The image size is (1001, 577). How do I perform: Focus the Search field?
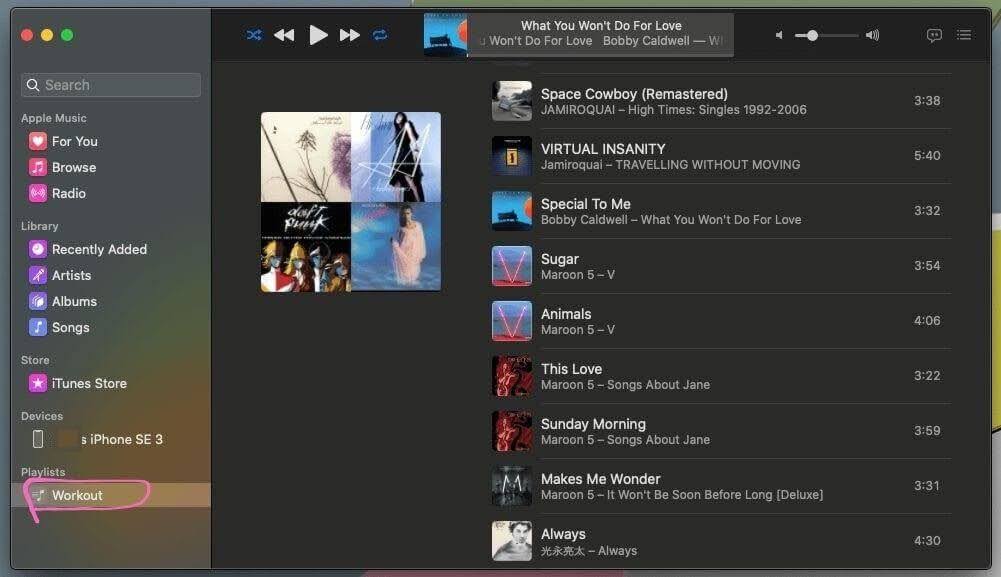point(111,85)
